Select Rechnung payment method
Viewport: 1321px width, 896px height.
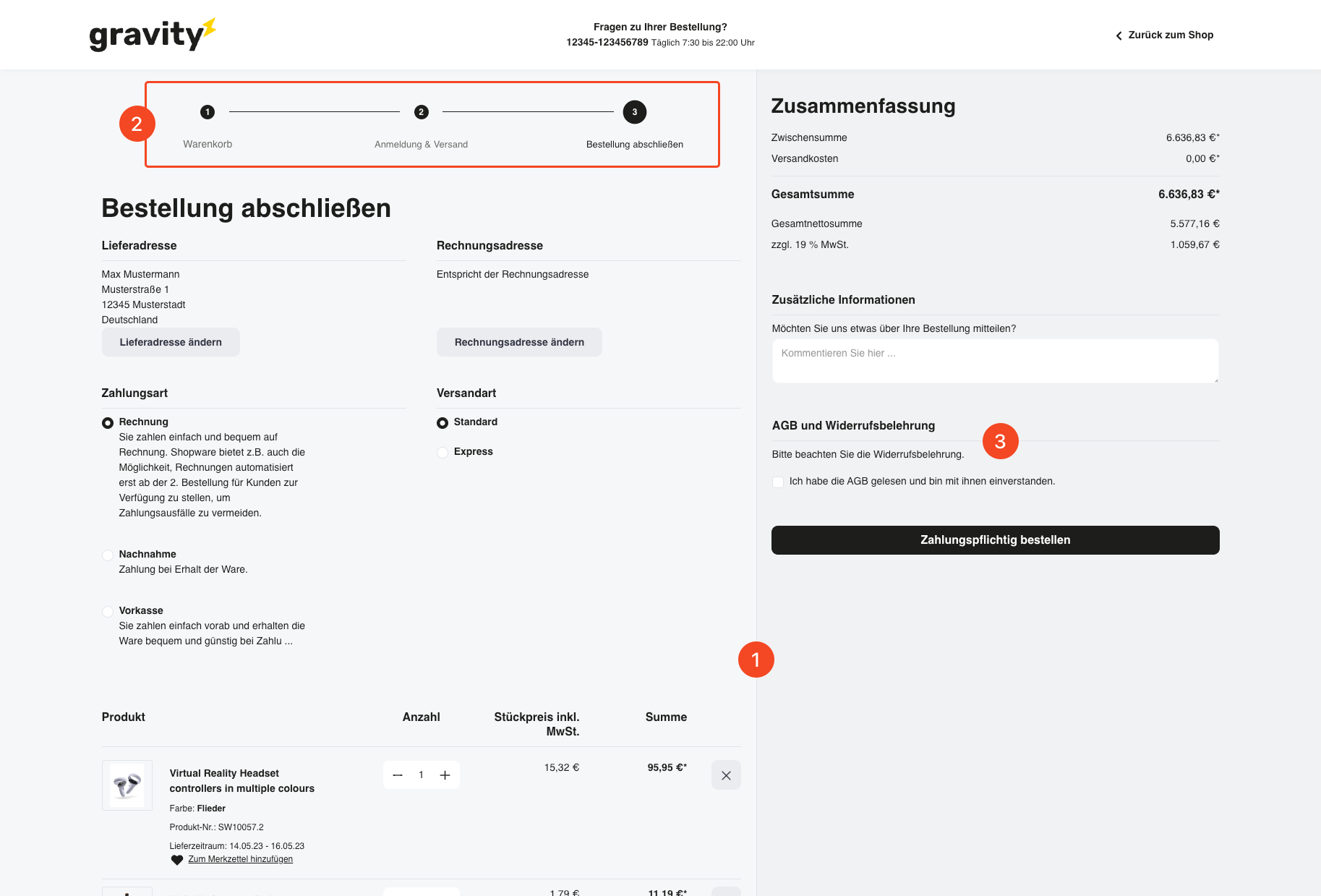108,423
